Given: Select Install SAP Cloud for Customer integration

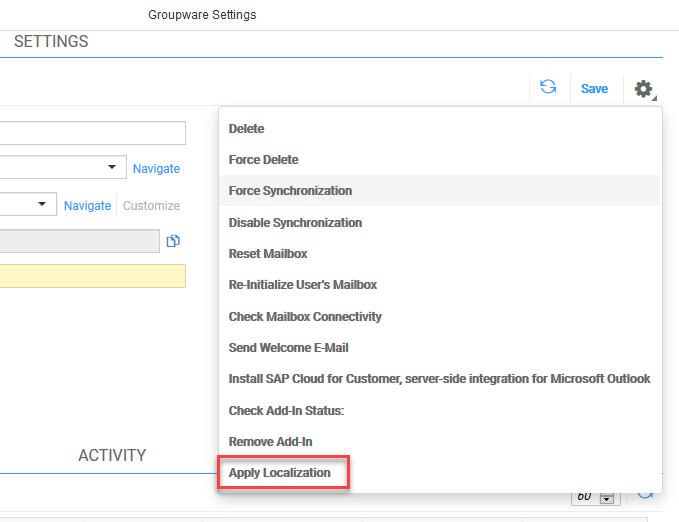Looking at the screenshot, I should tap(439, 379).
